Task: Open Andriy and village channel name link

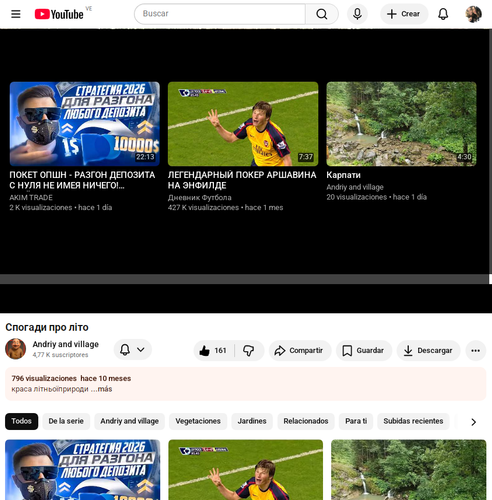Action: pyautogui.click(x=66, y=344)
